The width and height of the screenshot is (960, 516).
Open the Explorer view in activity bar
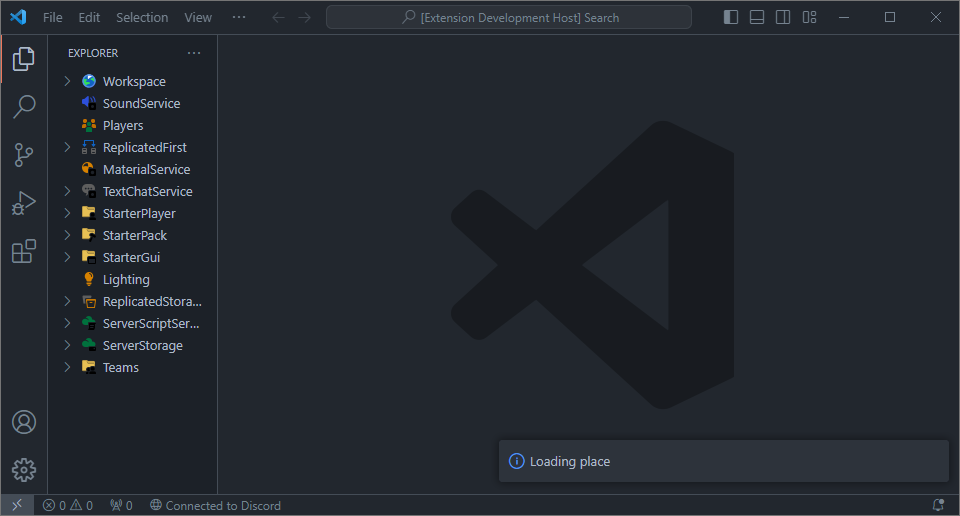point(24,59)
